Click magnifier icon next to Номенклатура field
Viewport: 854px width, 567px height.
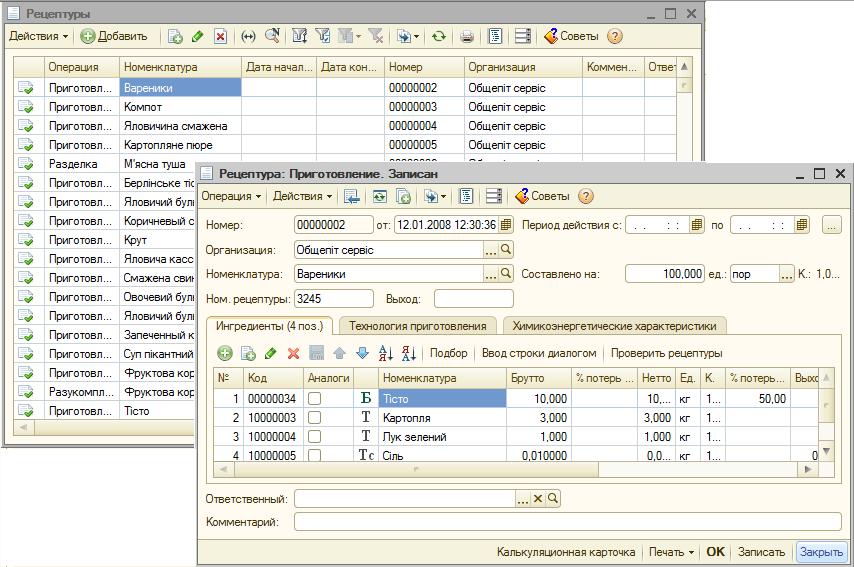506,273
